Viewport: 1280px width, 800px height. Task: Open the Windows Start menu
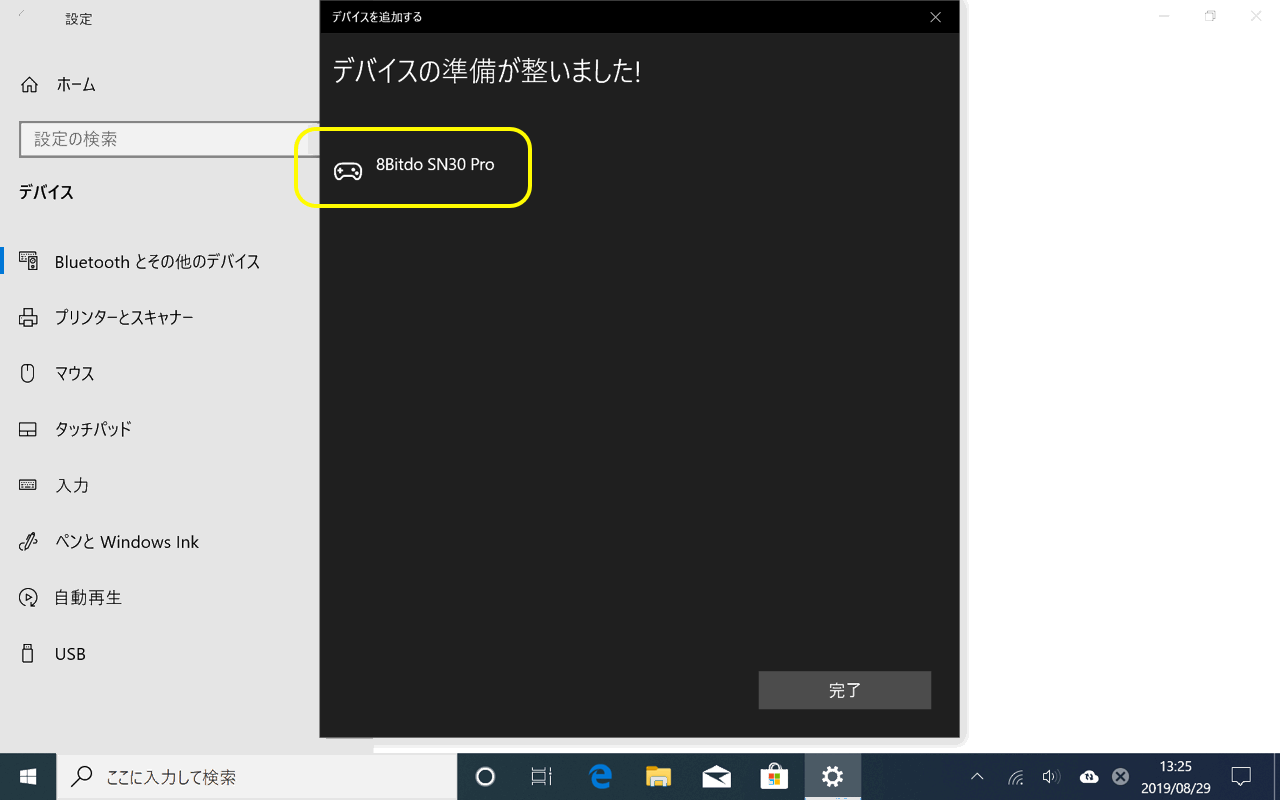point(28,777)
